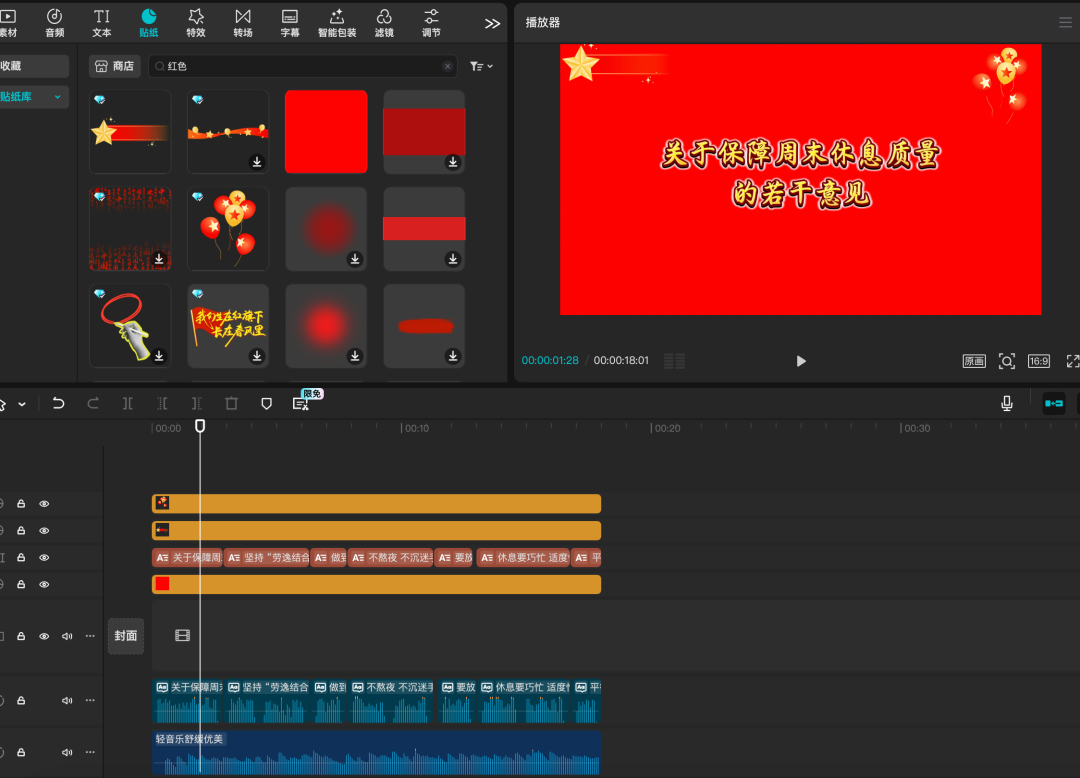The width and height of the screenshot is (1080, 778).
Task: Switch to the 字幕 captions tab
Action: [290, 22]
